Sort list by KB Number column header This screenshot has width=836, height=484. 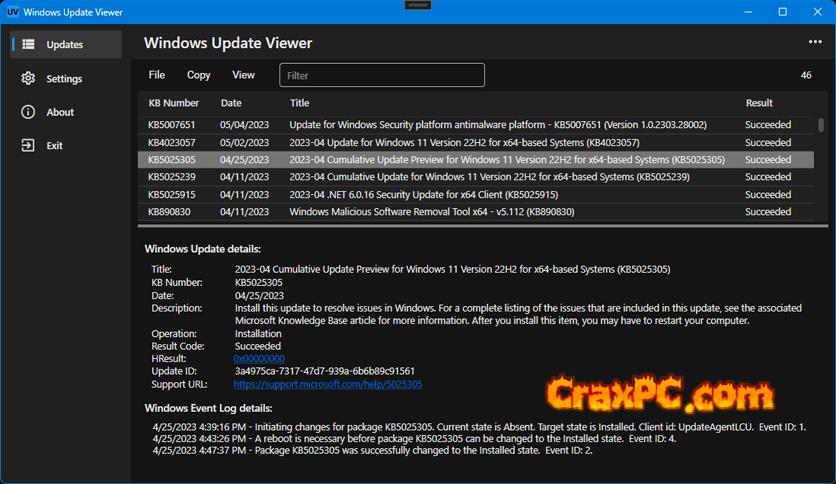(173, 103)
